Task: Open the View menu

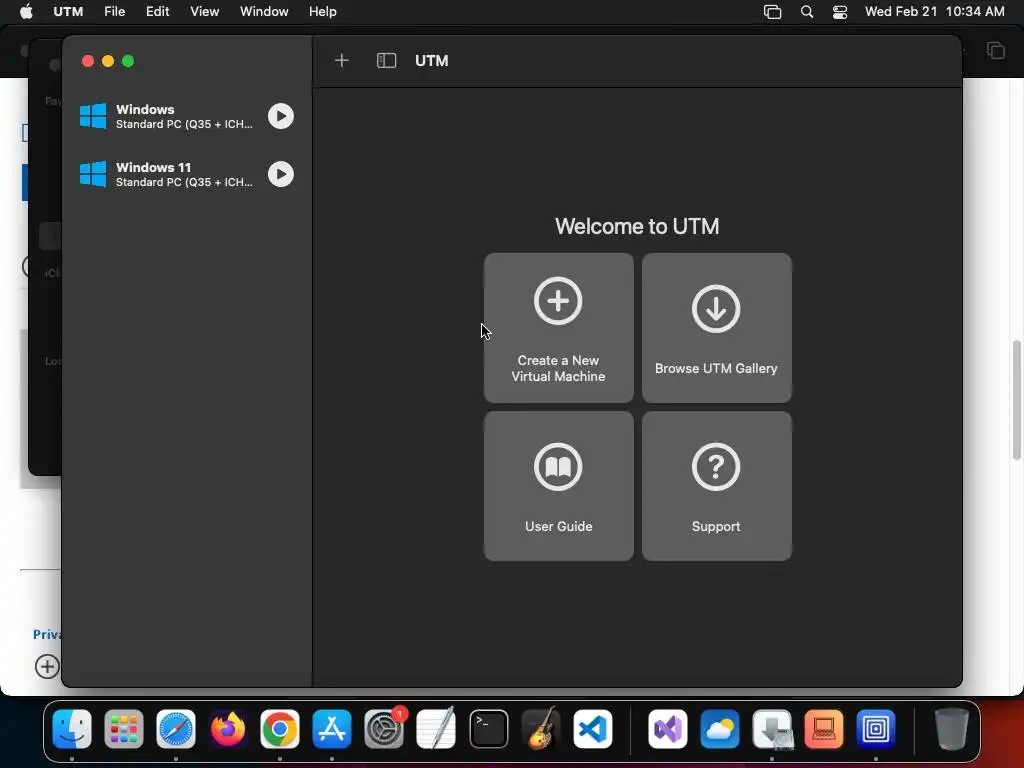Action: pyautogui.click(x=204, y=12)
